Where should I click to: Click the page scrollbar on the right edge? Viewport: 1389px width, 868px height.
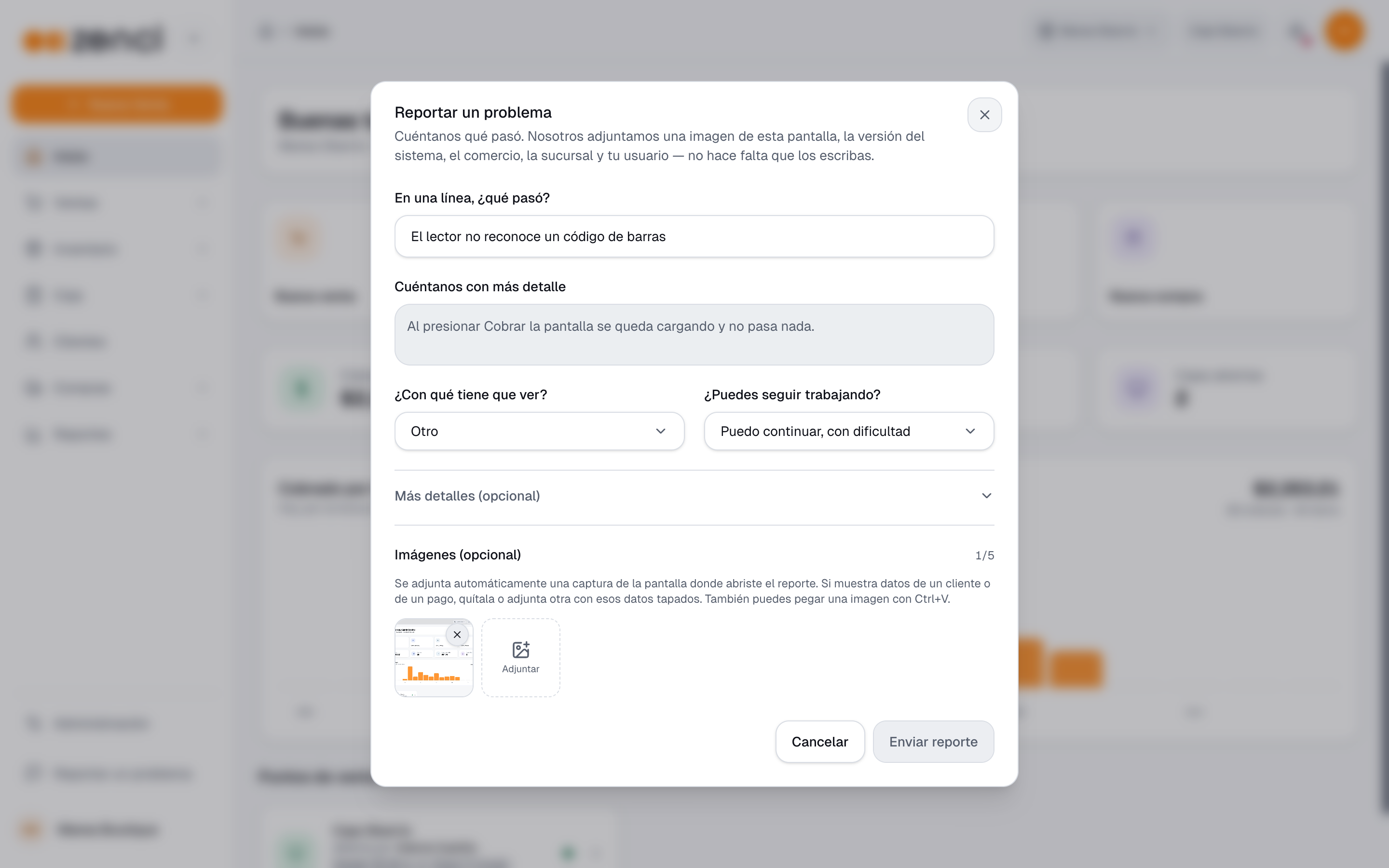(x=1383, y=436)
